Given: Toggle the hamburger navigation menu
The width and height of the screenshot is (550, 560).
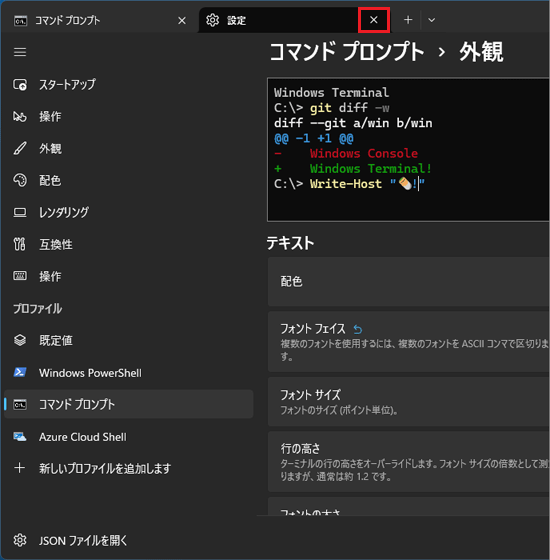Looking at the screenshot, I should pos(20,52).
